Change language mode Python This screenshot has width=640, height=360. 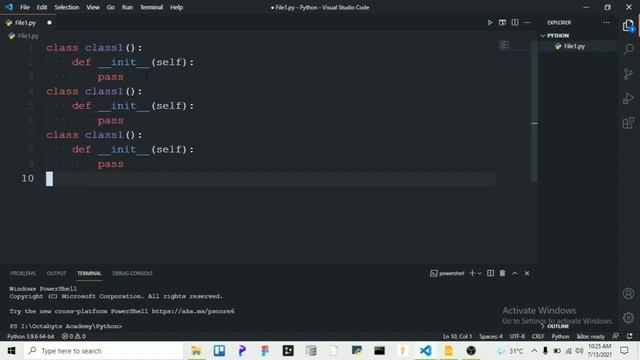tap(560, 336)
